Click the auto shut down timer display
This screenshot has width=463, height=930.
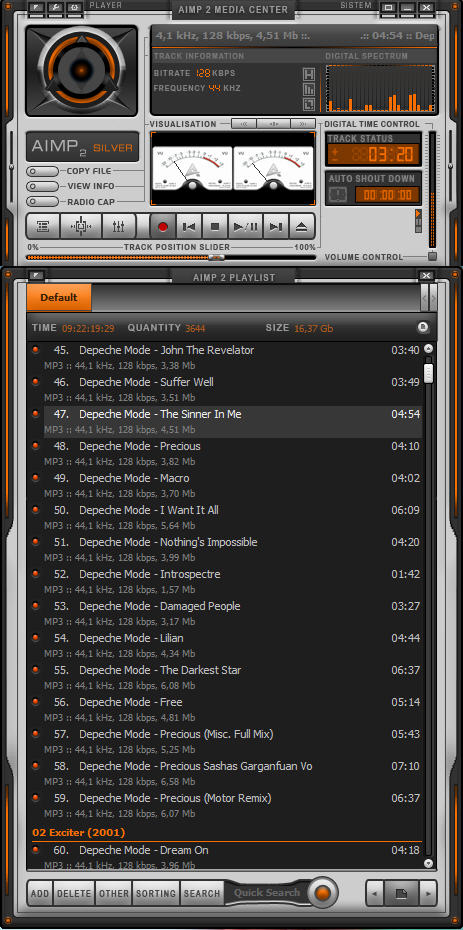pos(387,195)
